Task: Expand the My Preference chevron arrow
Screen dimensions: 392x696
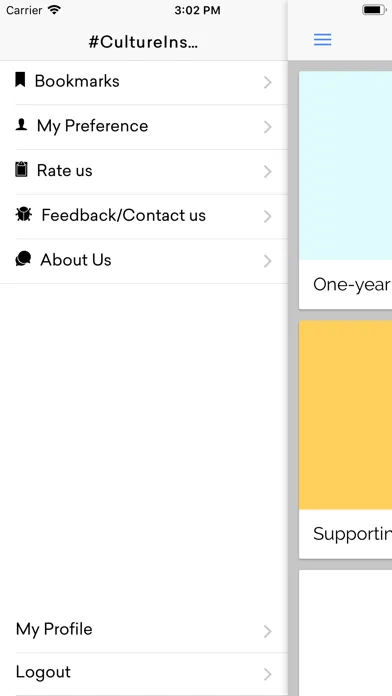Action: 267,127
